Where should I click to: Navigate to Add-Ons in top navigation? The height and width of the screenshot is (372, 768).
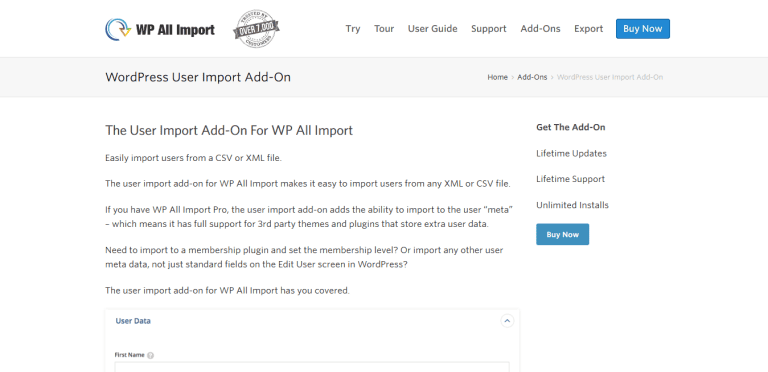point(540,29)
